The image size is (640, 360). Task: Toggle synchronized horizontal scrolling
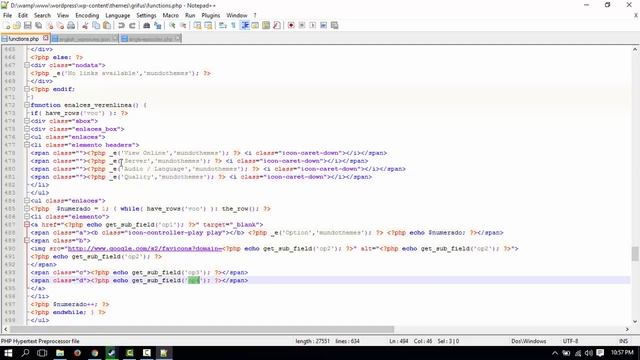click(x=208, y=25)
